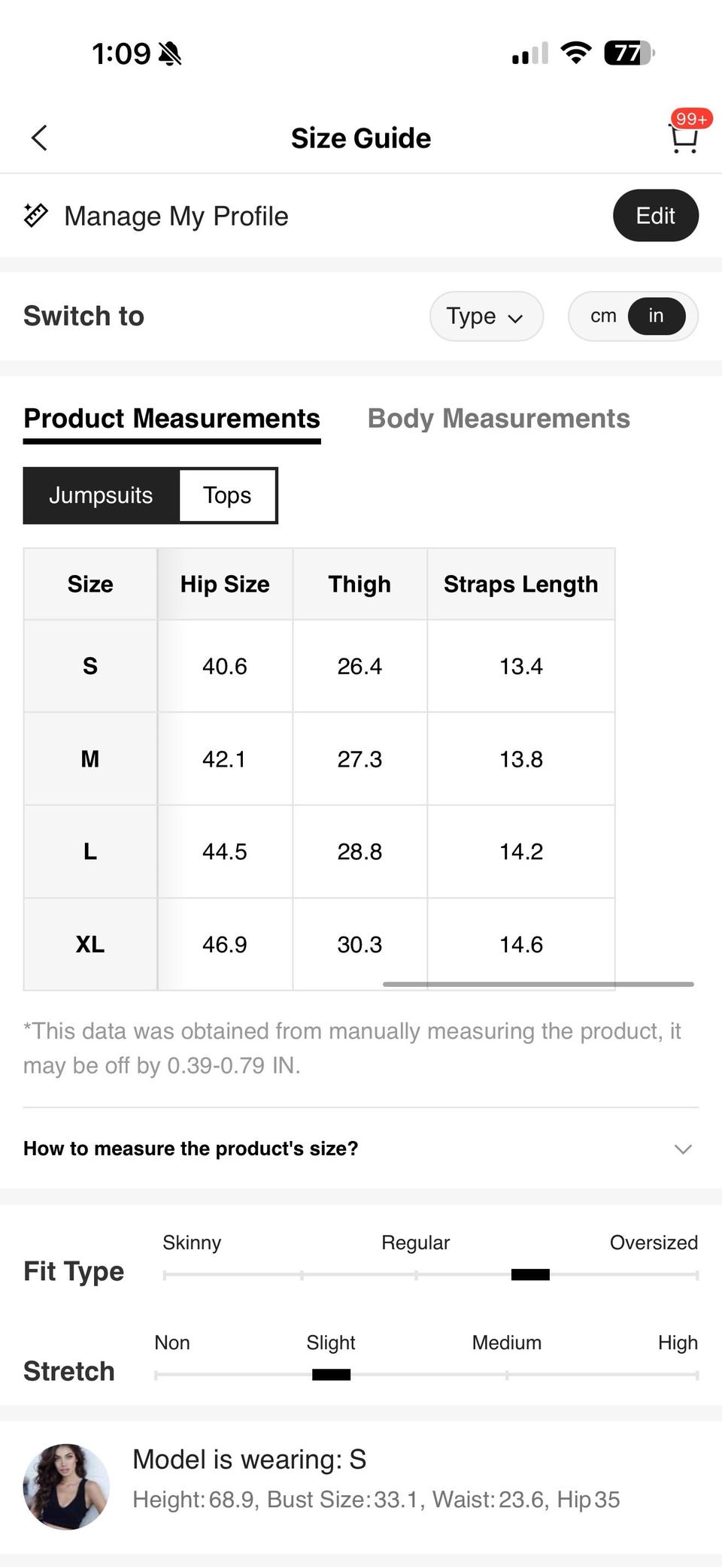722x1568 pixels.
Task: Tap the Edit profile button
Action: pos(656,216)
